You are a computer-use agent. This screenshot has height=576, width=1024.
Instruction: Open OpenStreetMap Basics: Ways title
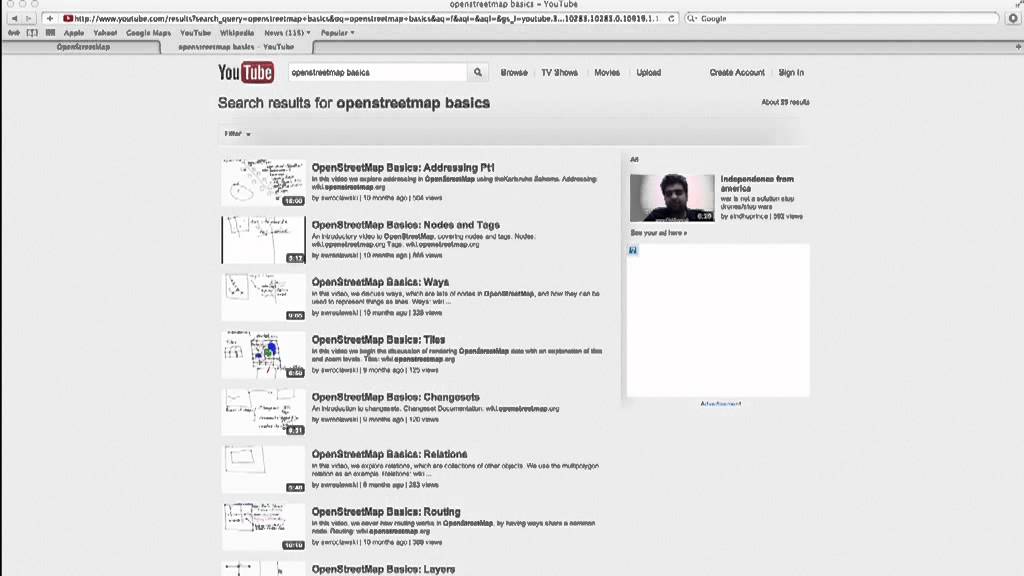coord(380,282)
